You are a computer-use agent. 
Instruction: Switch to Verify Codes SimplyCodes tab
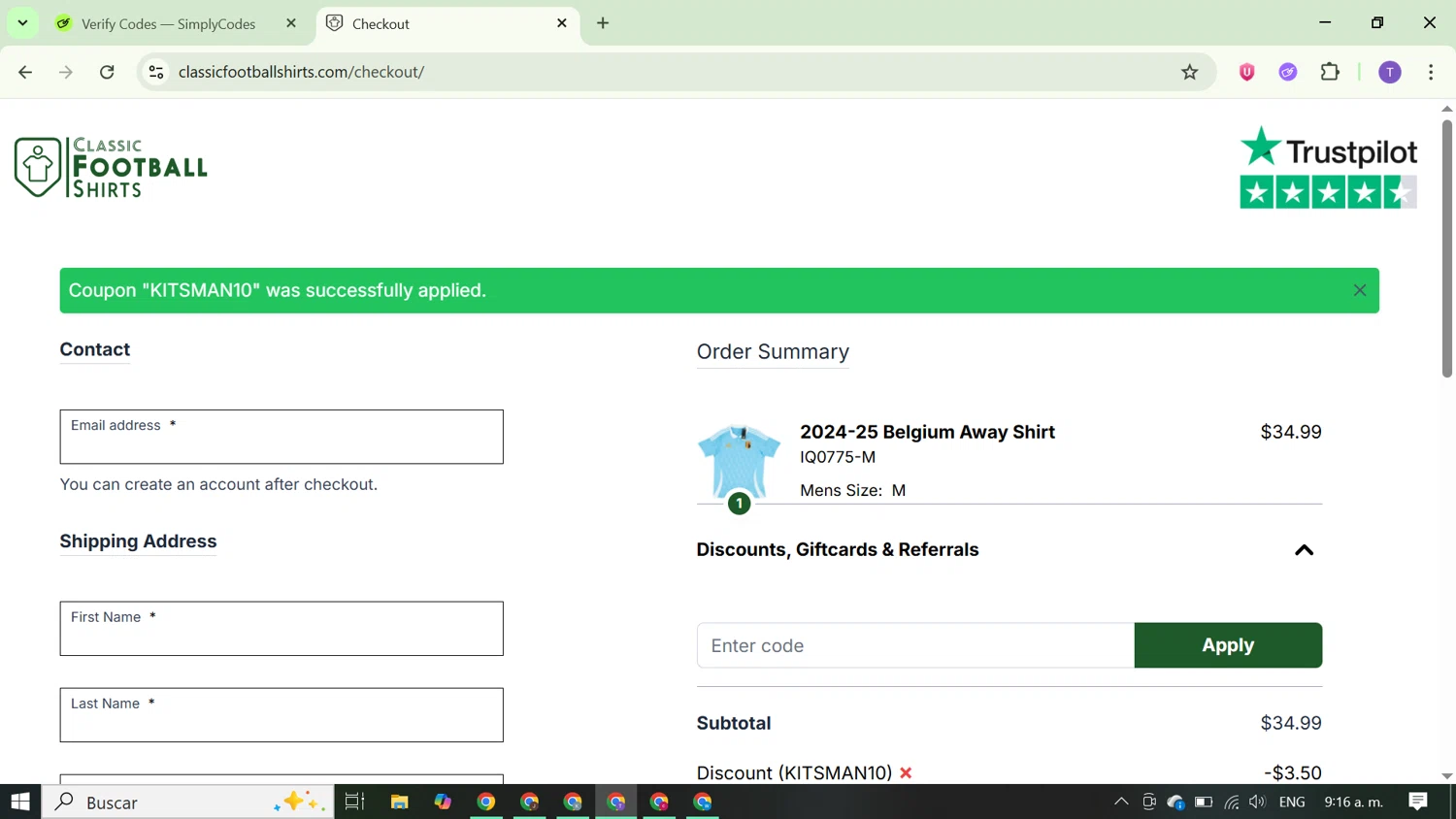pos(168,23)
